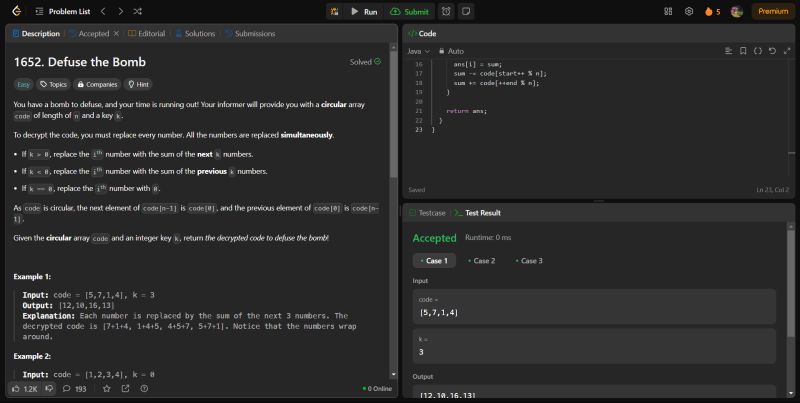Viewport: 800px width, 403px height.
Task: Open the help question-mark icon
Action: point(144,389)
